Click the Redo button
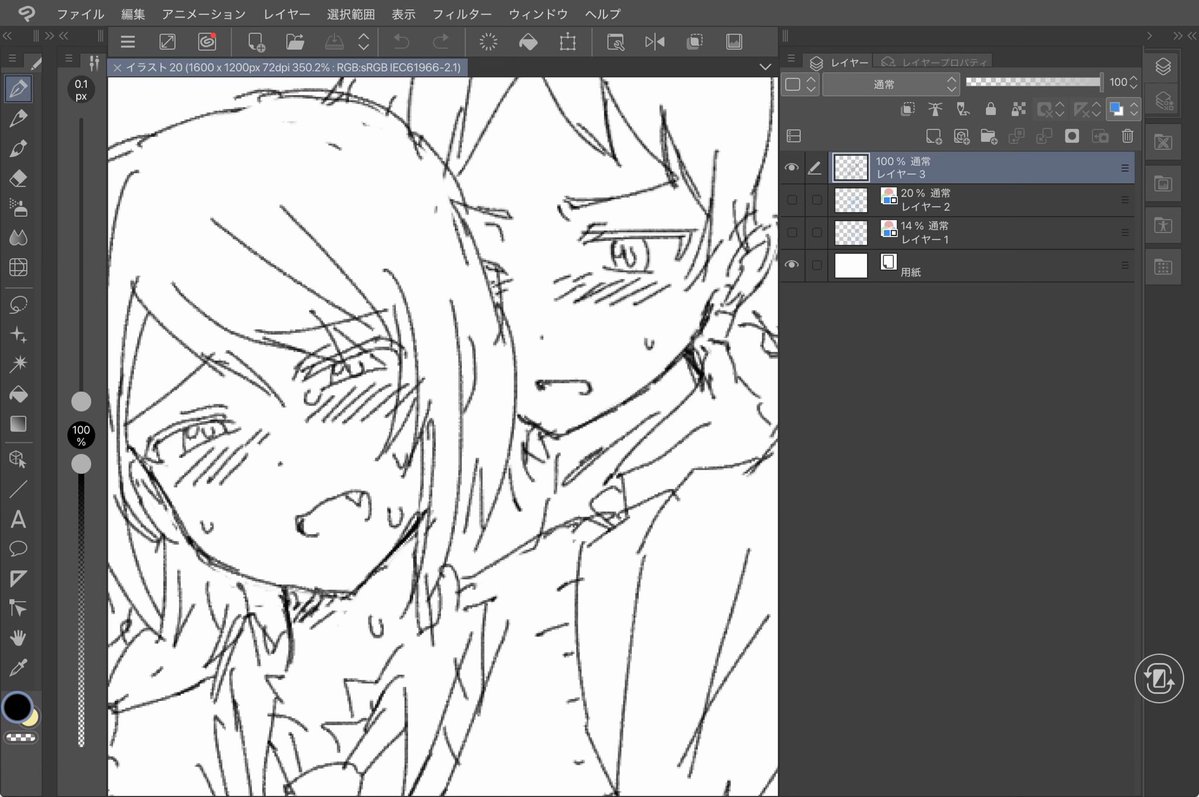1199x797 pixels. coord(440,42)
